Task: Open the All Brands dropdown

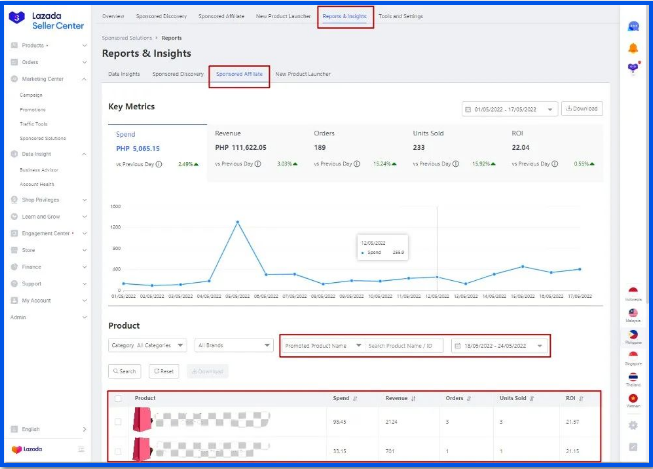Action: coord(234,345)
